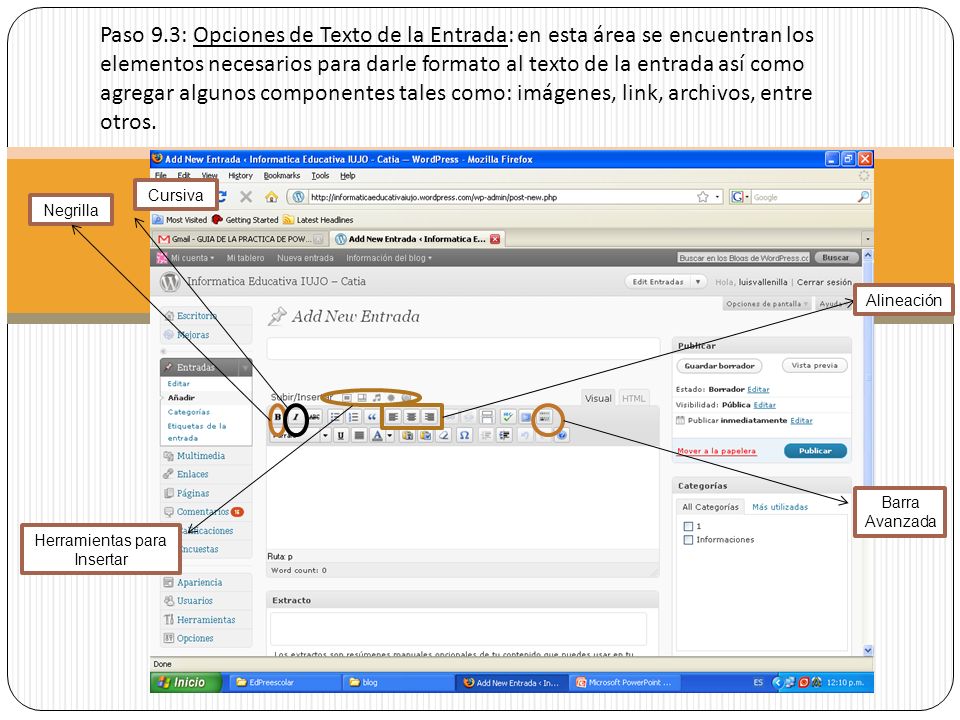Align text to the right

tap(430, 417)
